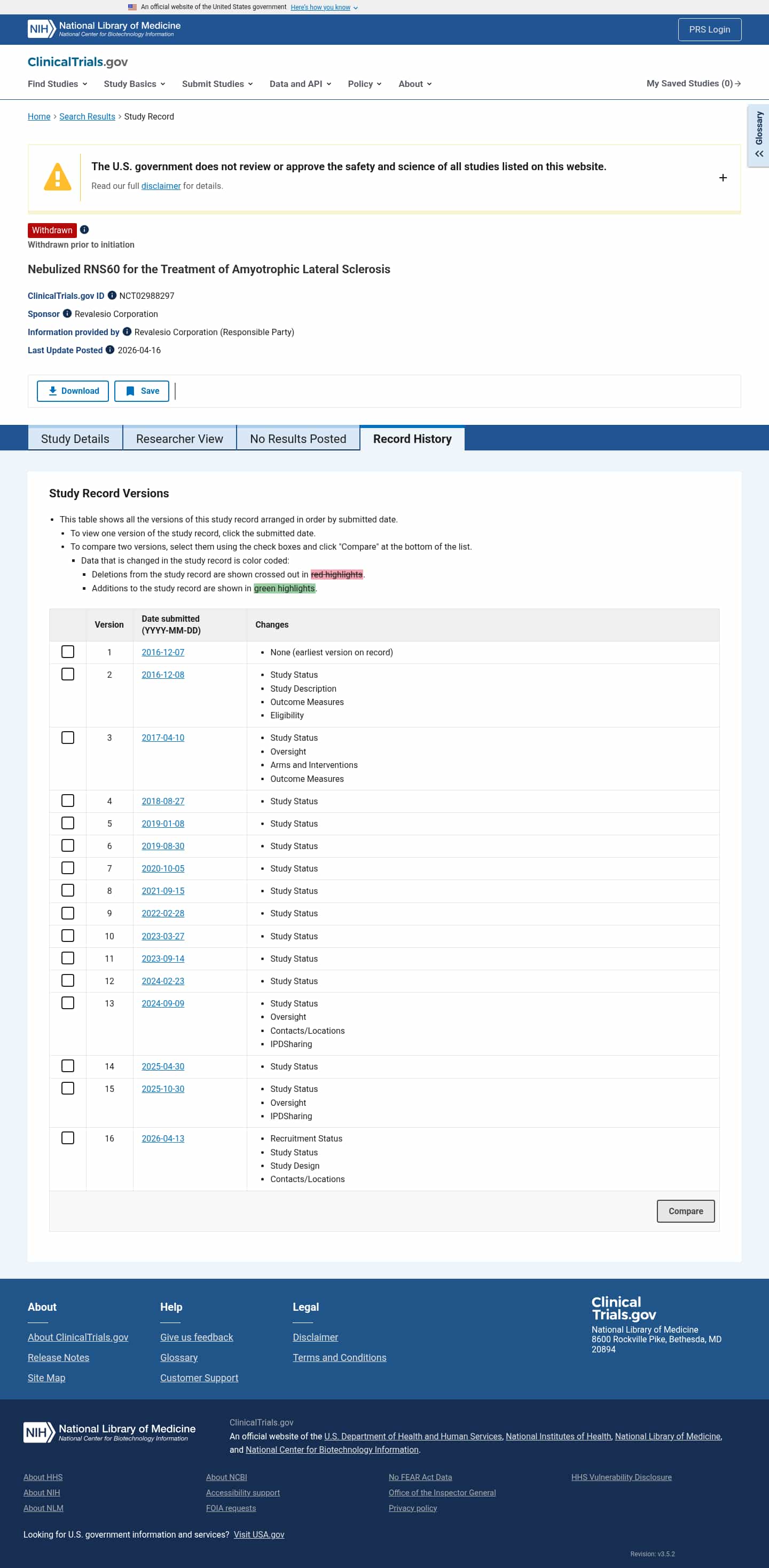Open the Glossary side panel
The height and width of the screenshot is (1568, 769).
pos(759,135)
